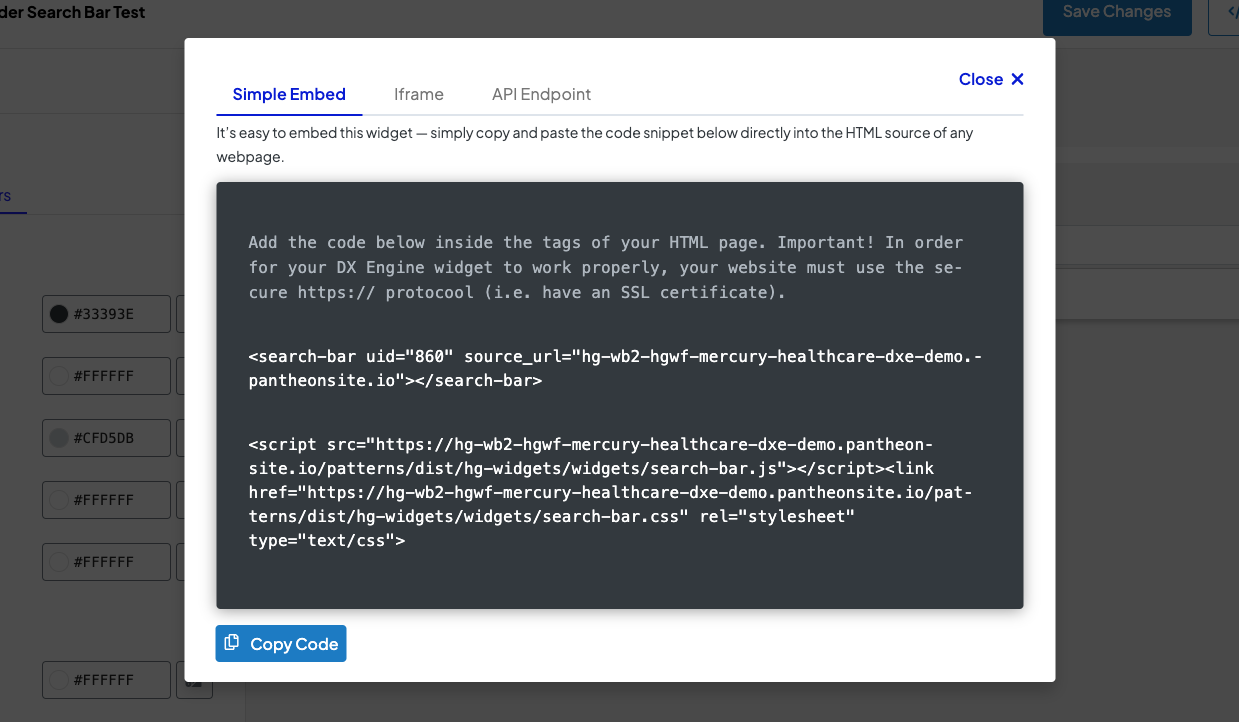Select the Simple Embed tab
Image resolution: width=1239 pixels, height=722 pixels.
(289, 94)
